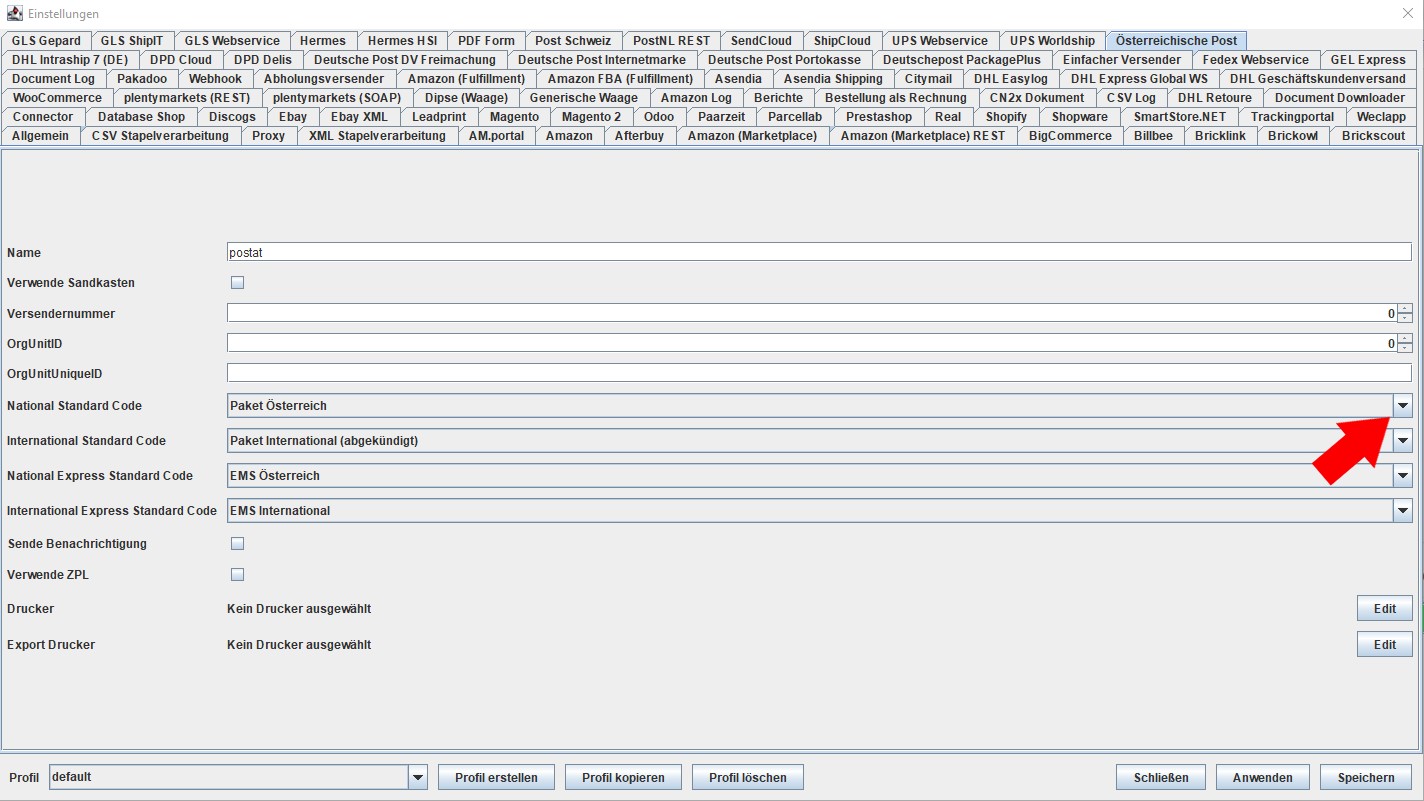Decrease Versendernummer with the down spinner
Viewport: 1424px width, 801px height.
pos(1405,318)
